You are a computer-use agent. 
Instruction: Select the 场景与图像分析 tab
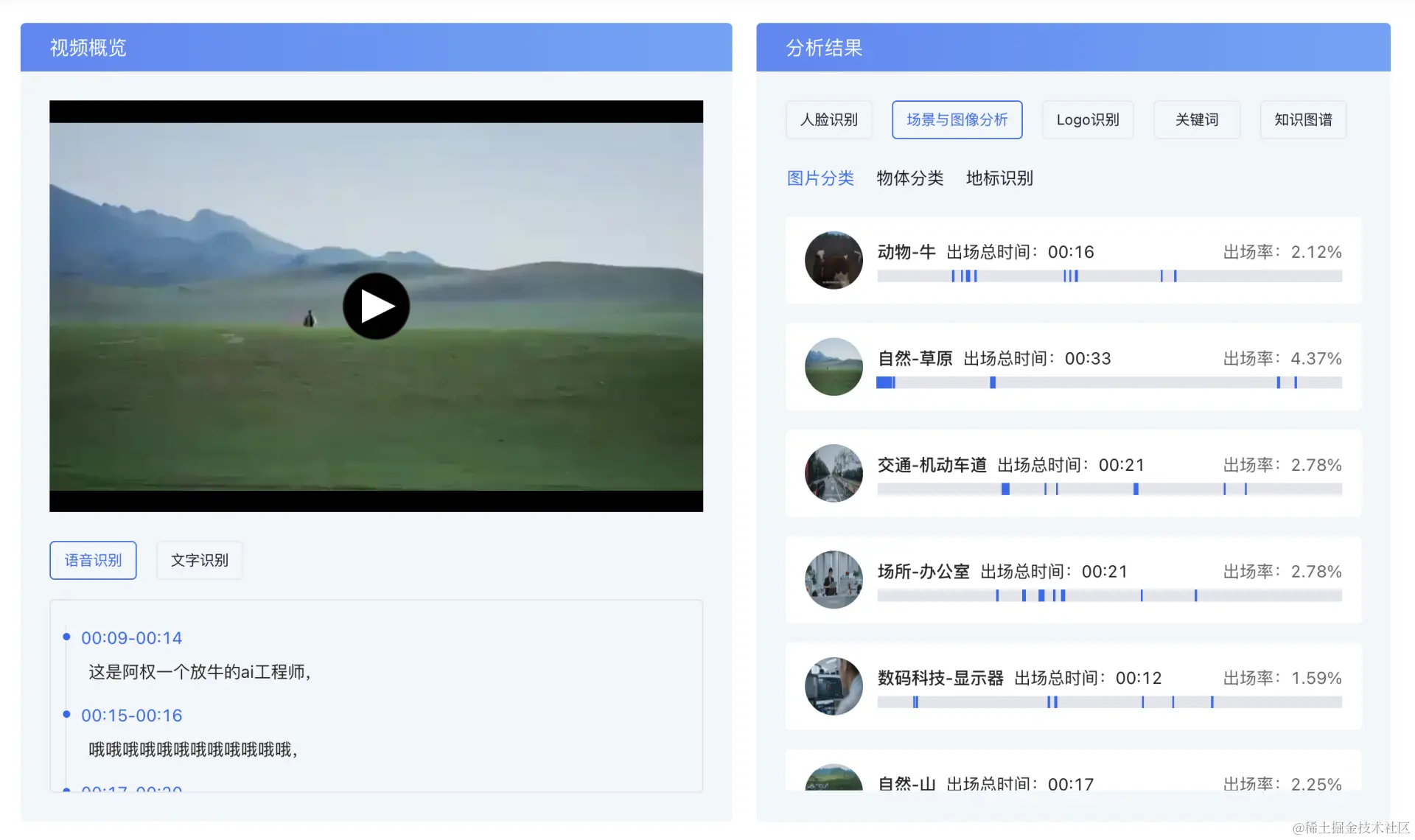957,119
